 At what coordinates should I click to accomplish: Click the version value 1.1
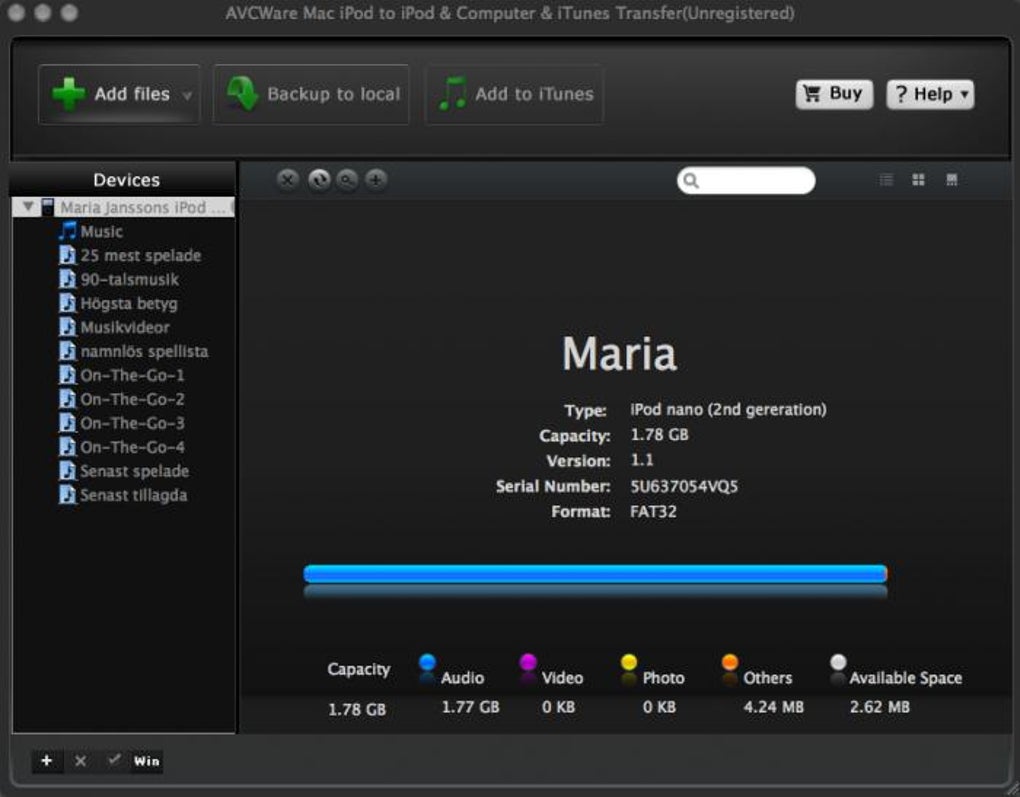coord(641,460)
